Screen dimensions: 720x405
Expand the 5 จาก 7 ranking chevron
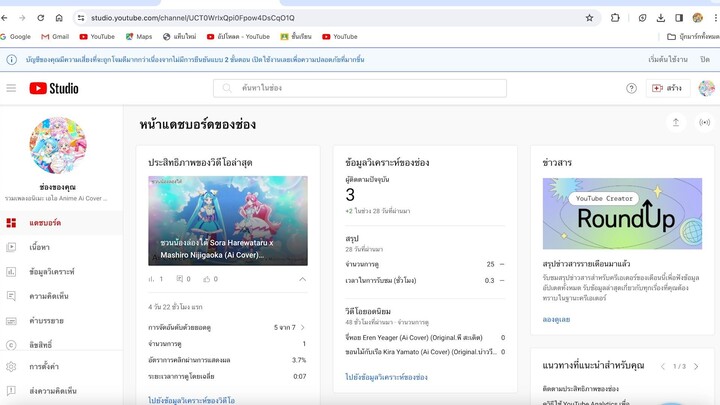pyautogui.click(x=303, y=327)
